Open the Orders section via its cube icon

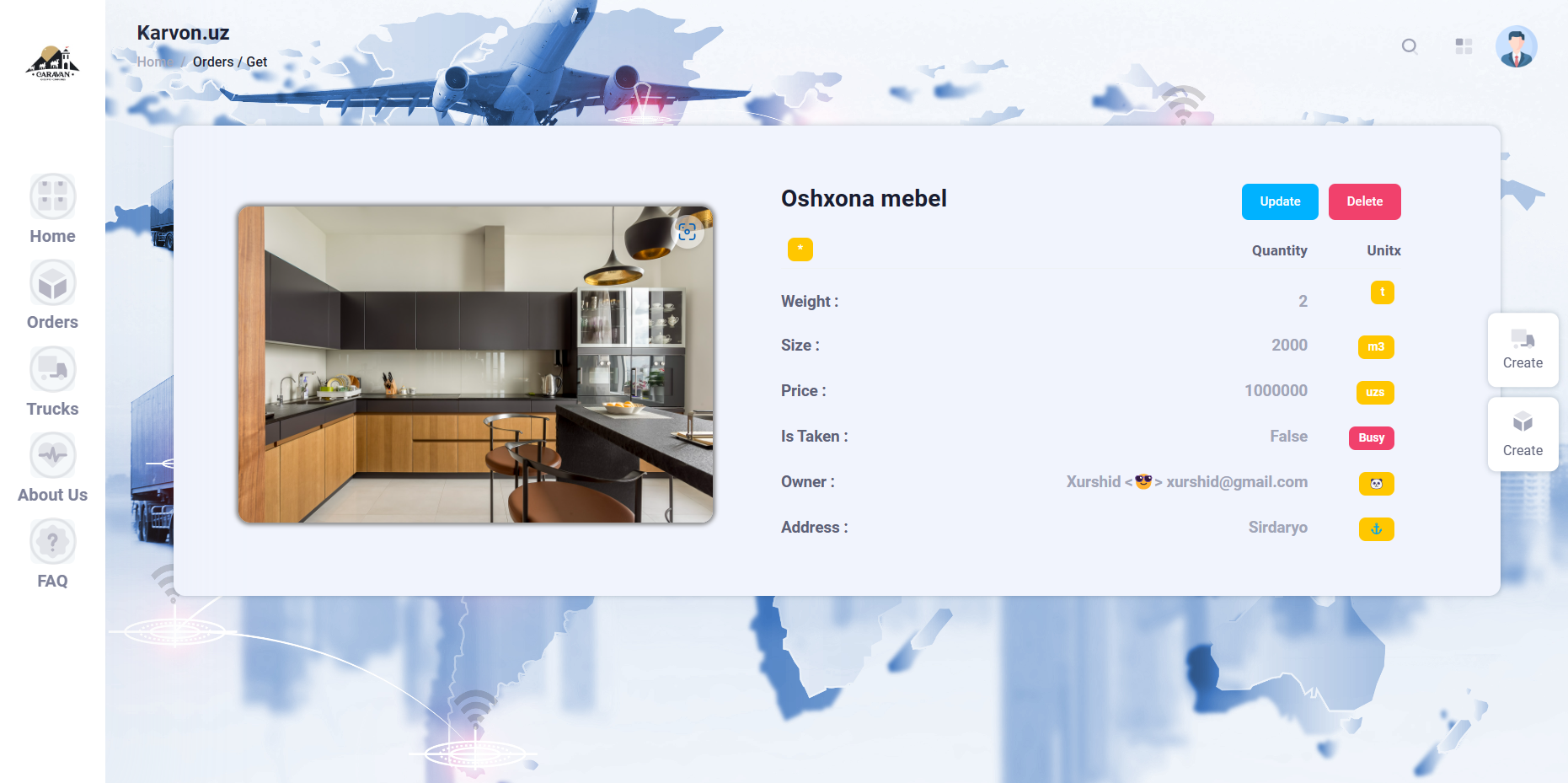click(x=52, y=282)
